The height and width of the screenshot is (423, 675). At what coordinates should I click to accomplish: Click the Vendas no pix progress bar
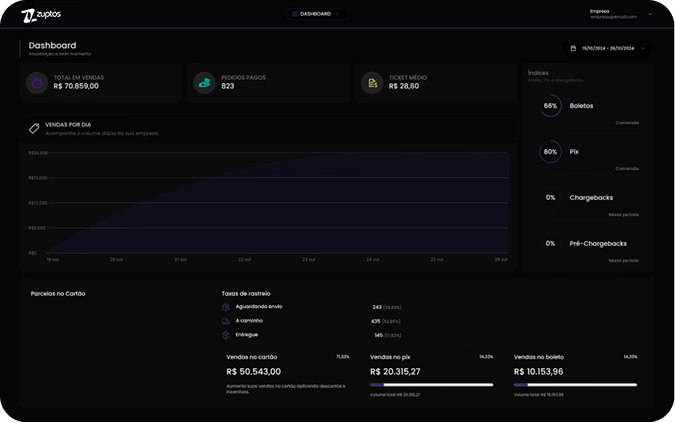point(431,384)
